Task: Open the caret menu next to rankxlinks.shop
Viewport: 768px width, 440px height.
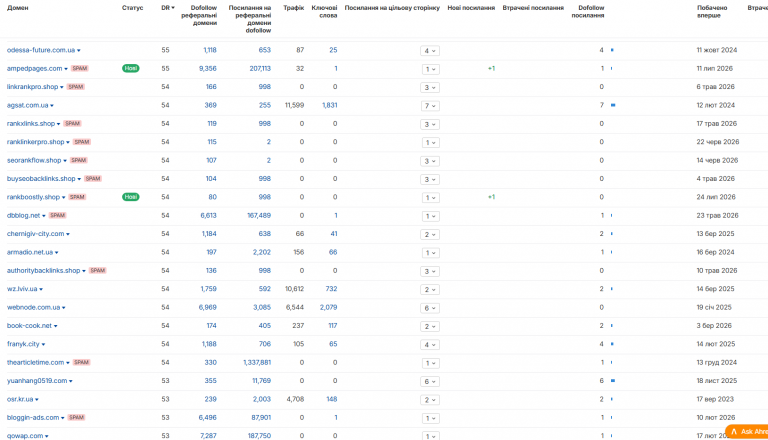Action: tap(58, 124)
